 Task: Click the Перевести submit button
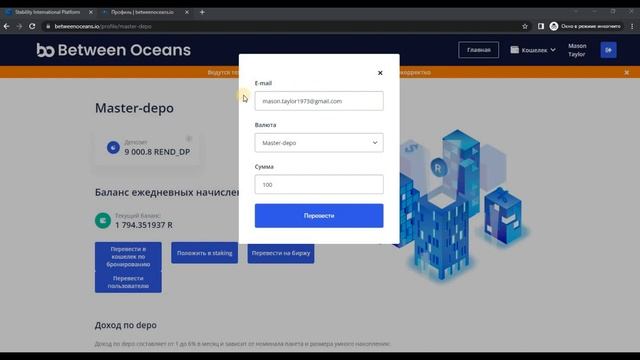point(319,216)
